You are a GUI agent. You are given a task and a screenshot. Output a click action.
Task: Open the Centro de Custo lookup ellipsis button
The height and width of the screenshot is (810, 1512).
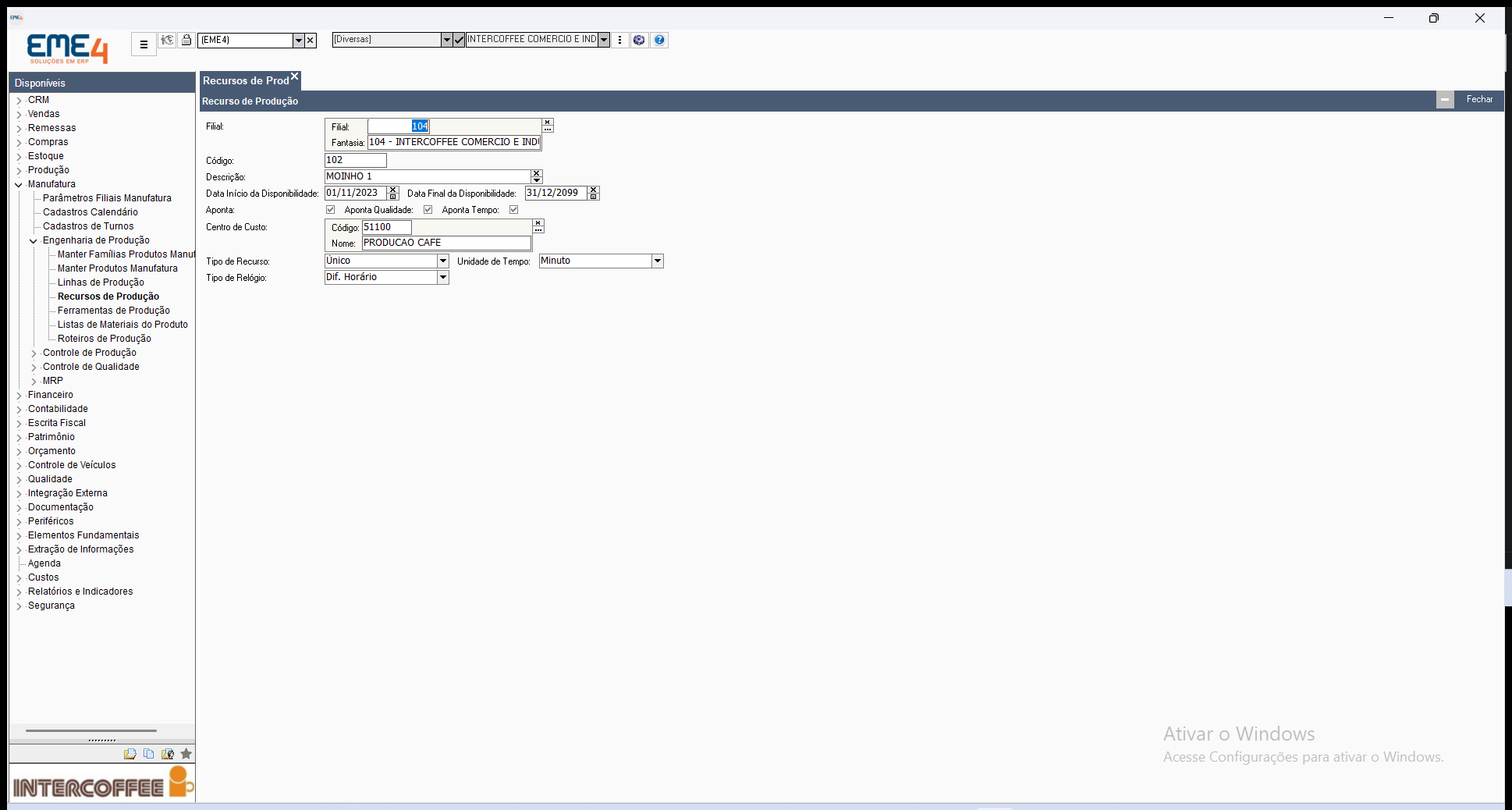click(x=538, y=230)
